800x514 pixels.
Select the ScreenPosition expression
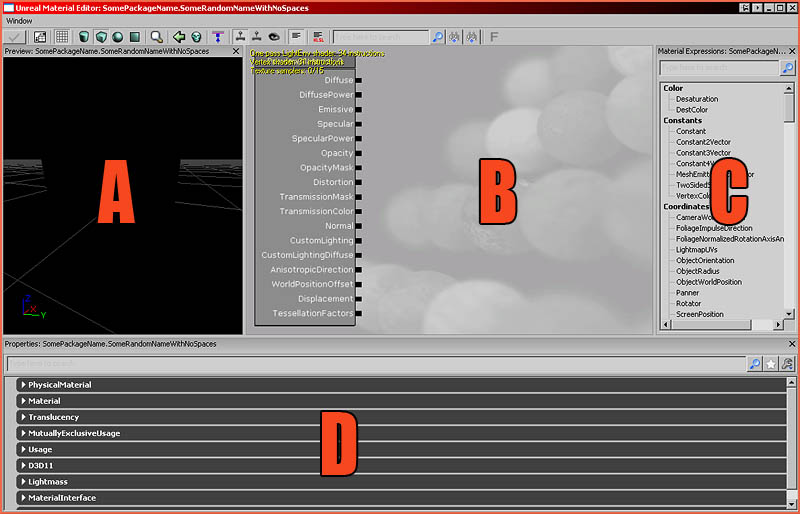(699, 314)
